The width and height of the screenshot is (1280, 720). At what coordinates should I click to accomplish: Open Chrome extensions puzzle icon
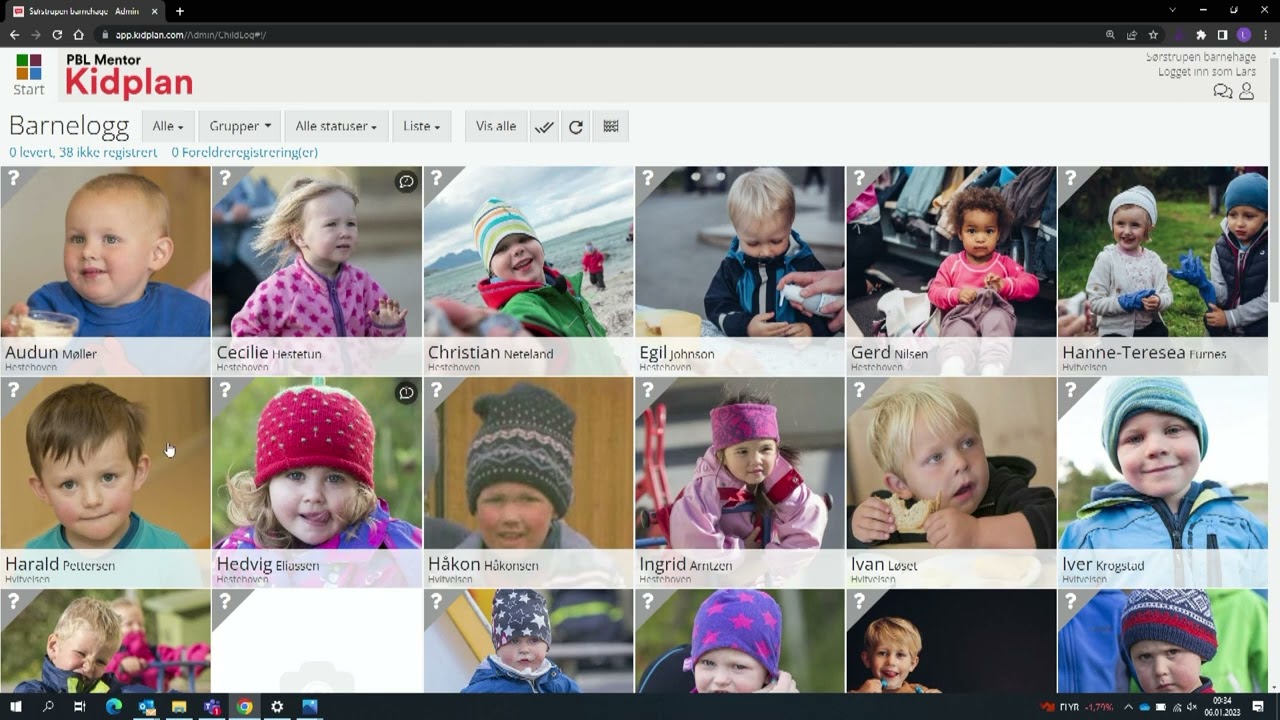tap(1201, 35)
